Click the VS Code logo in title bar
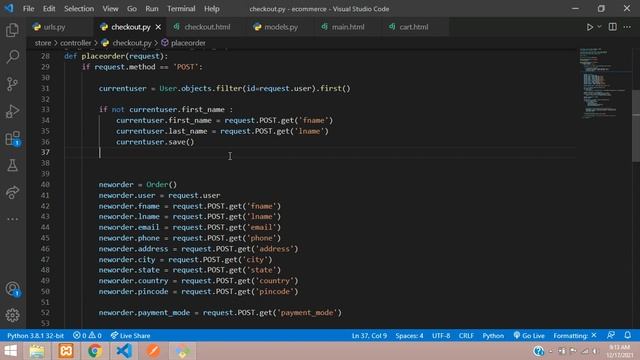The image size is (640, 360). (x=9, y=9)
